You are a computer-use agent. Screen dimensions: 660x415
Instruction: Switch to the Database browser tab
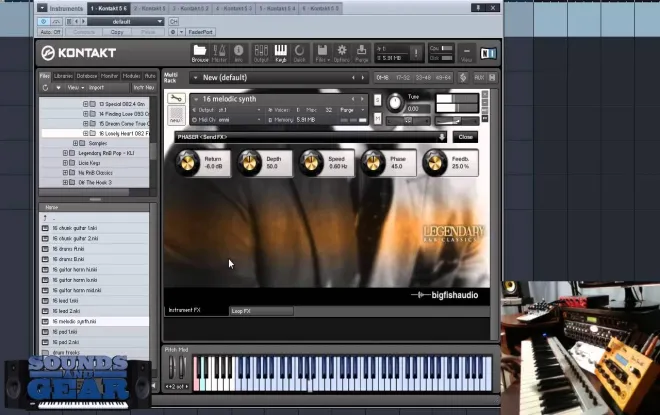(x=87, y=76)
